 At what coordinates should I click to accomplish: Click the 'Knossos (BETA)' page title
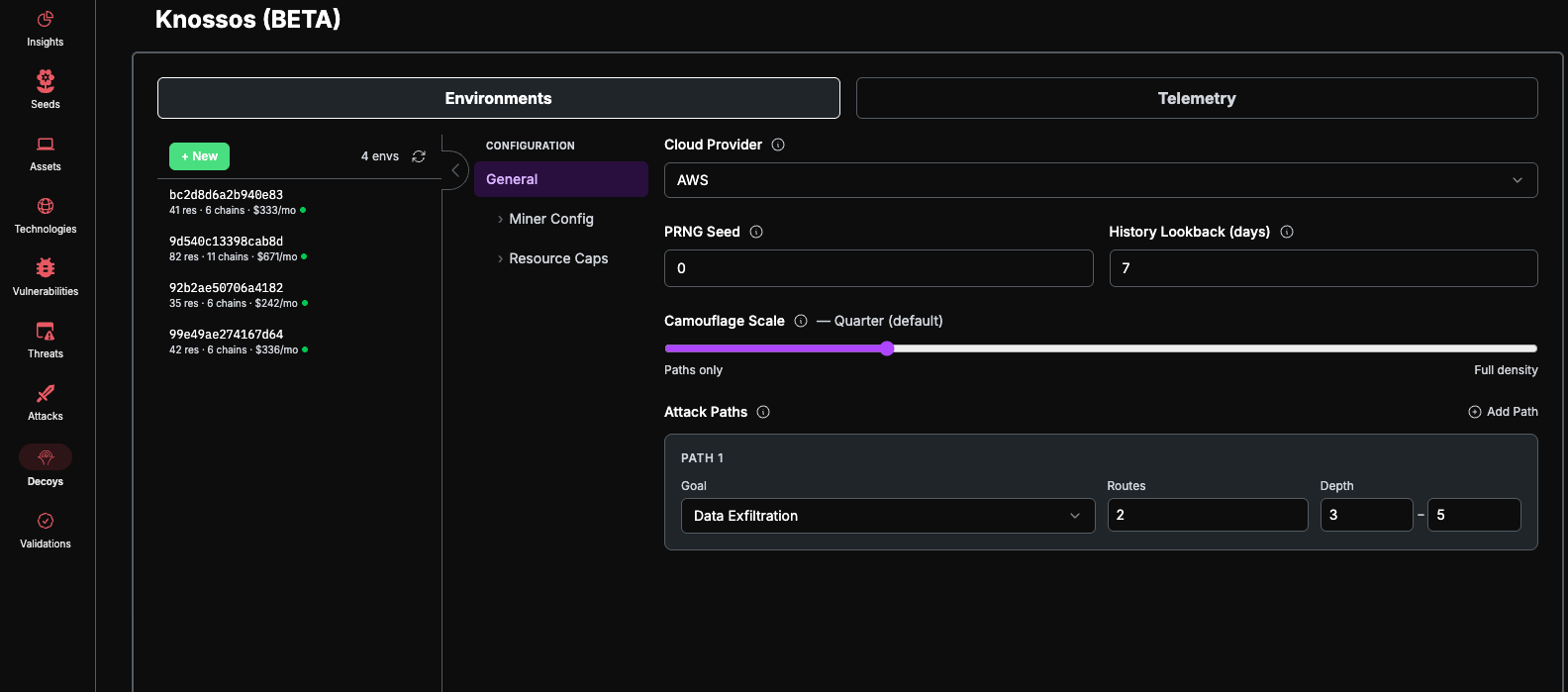pos(248,19)
